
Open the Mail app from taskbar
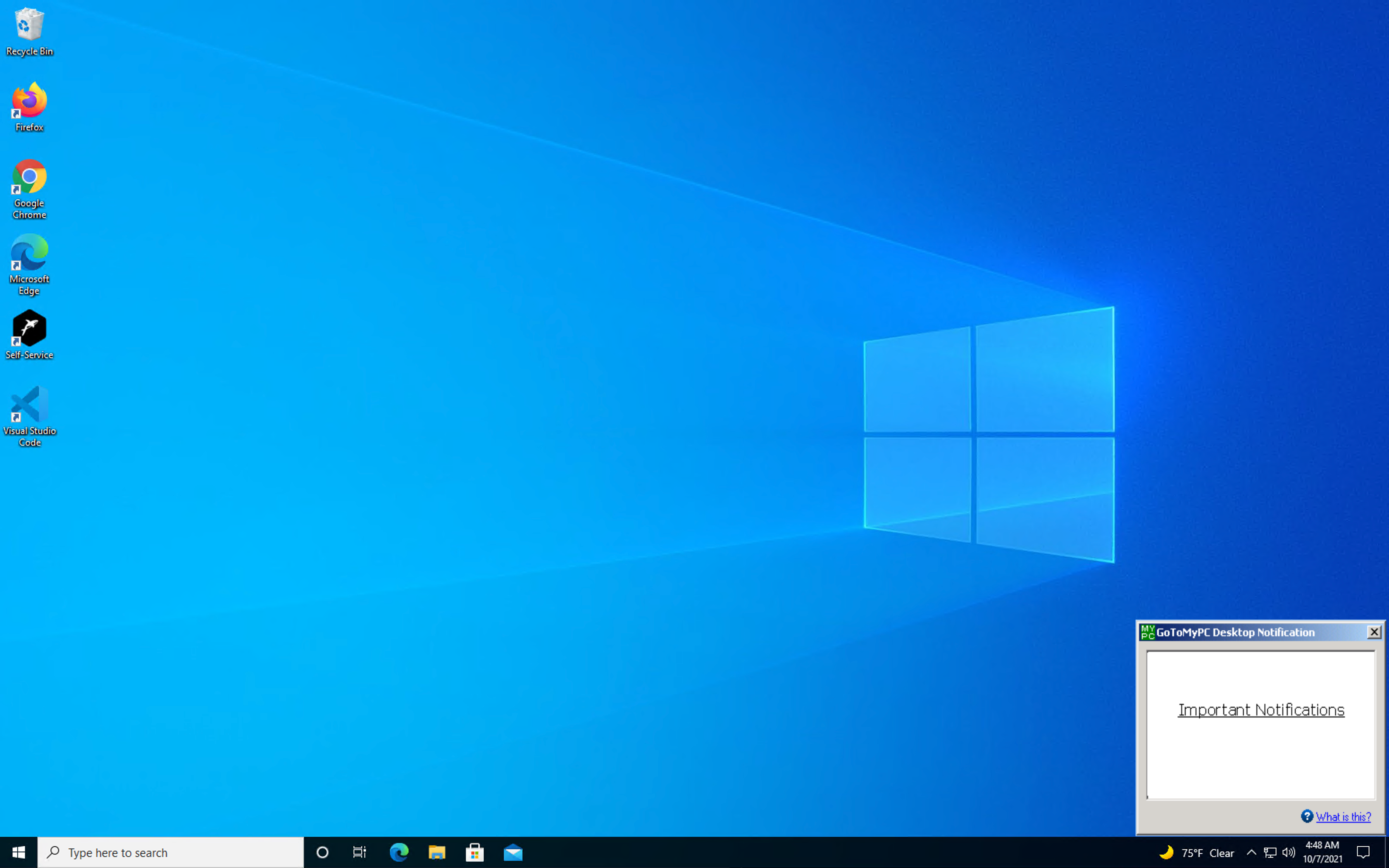pyautogui.click(x=513, y=852)
